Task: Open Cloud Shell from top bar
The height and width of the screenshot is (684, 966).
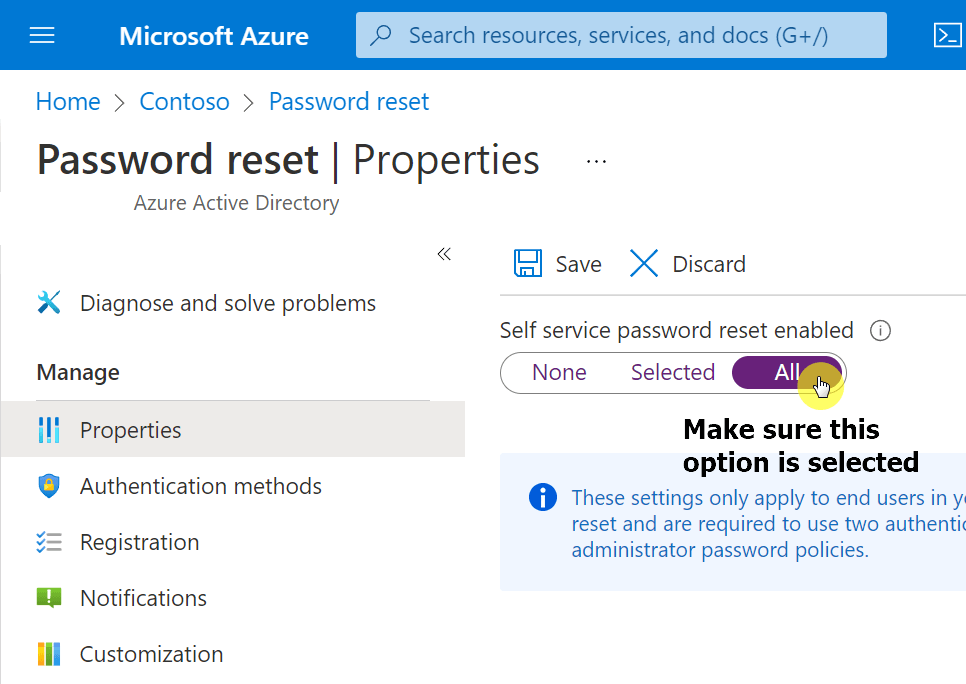Action: click(x=947, y=35)
